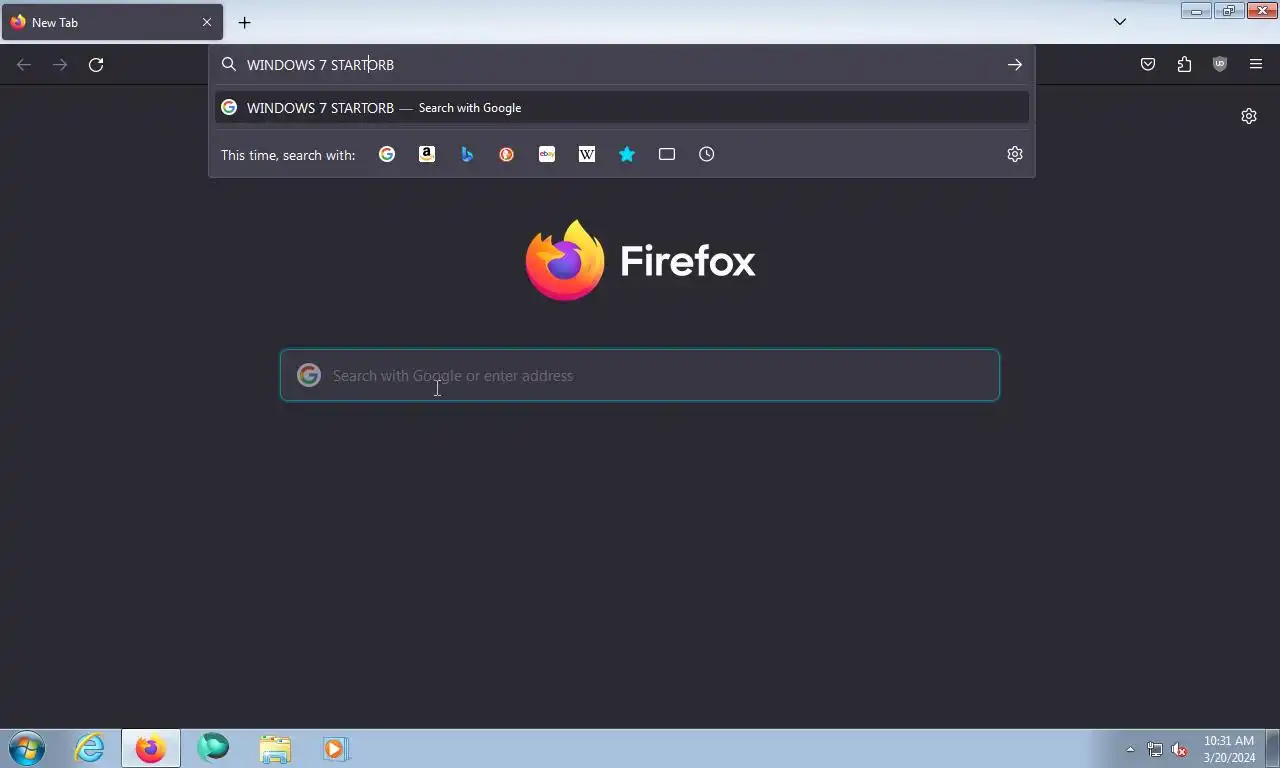
Task: Search in open tabs icon
Action: tap(667, 154)
